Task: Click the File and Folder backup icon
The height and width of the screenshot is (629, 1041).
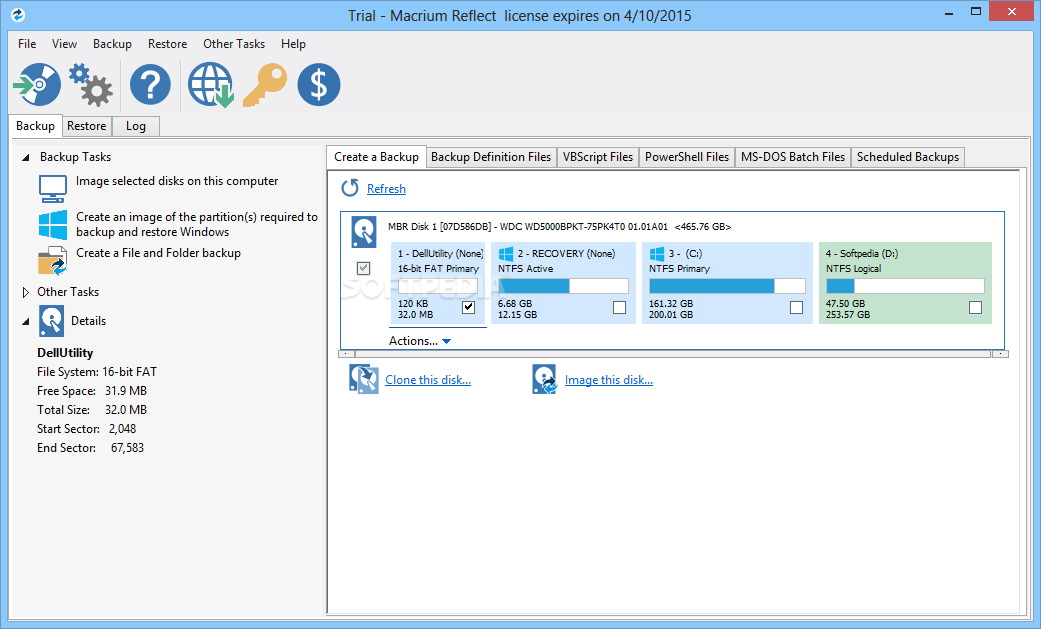Action: 52,260
